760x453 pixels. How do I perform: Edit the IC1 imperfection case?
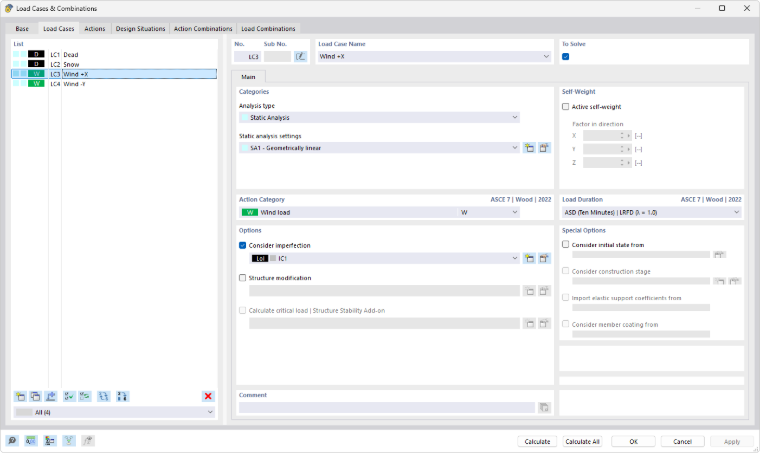click(x=544, y=258)
